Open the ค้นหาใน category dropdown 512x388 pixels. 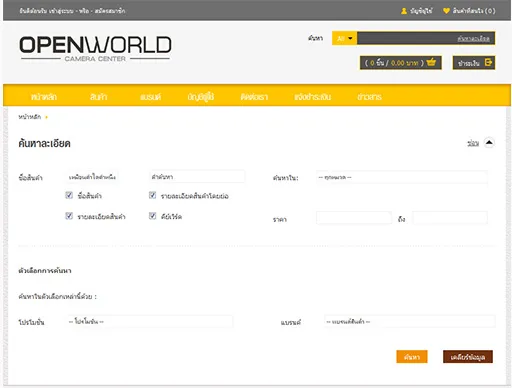coord(402,177)
